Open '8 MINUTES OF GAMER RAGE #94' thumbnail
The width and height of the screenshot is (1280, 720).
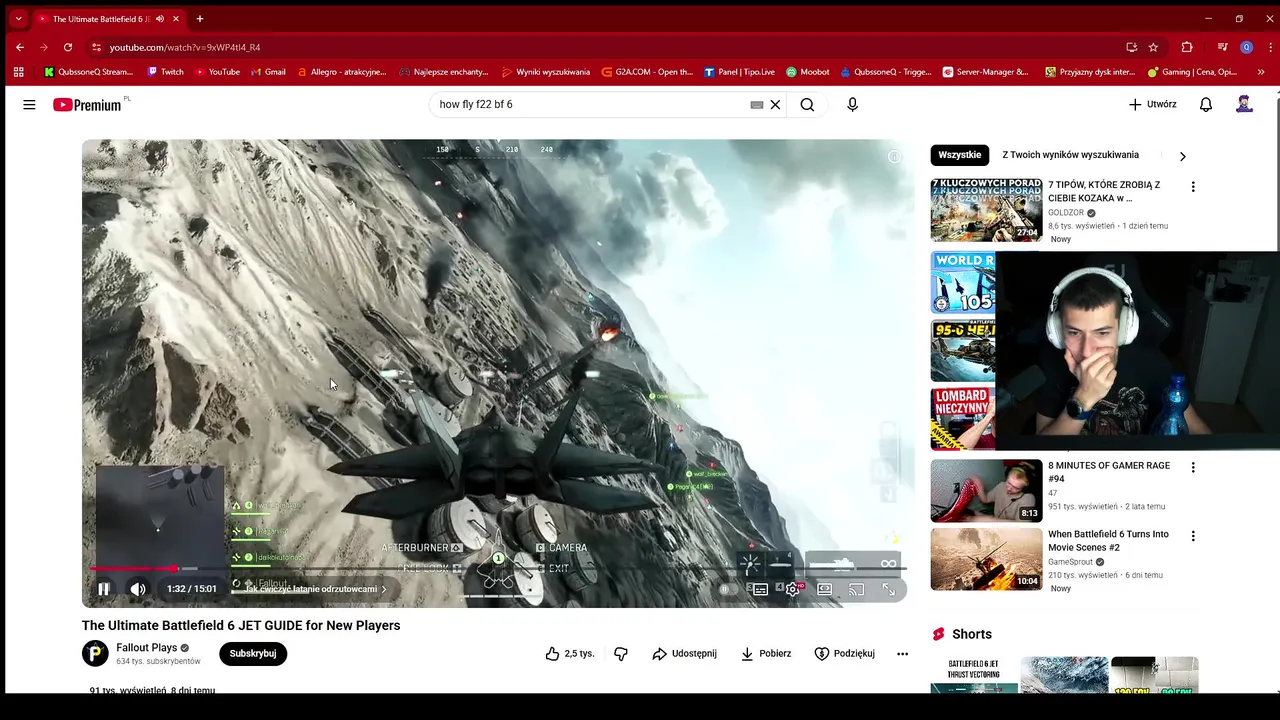click(x=986, y=490)
